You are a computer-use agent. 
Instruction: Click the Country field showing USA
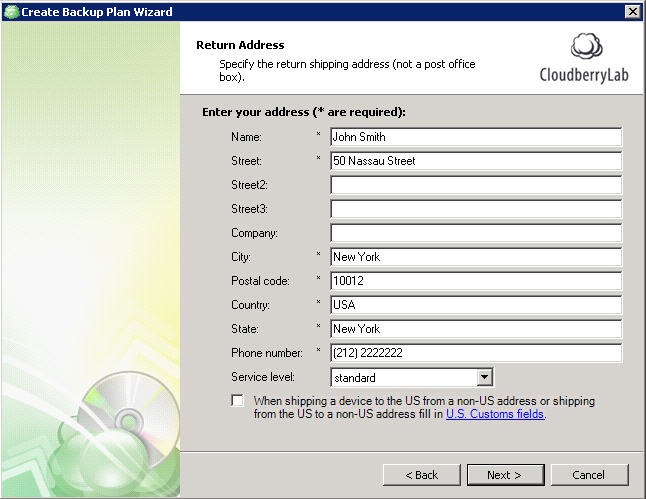(476, 305)
